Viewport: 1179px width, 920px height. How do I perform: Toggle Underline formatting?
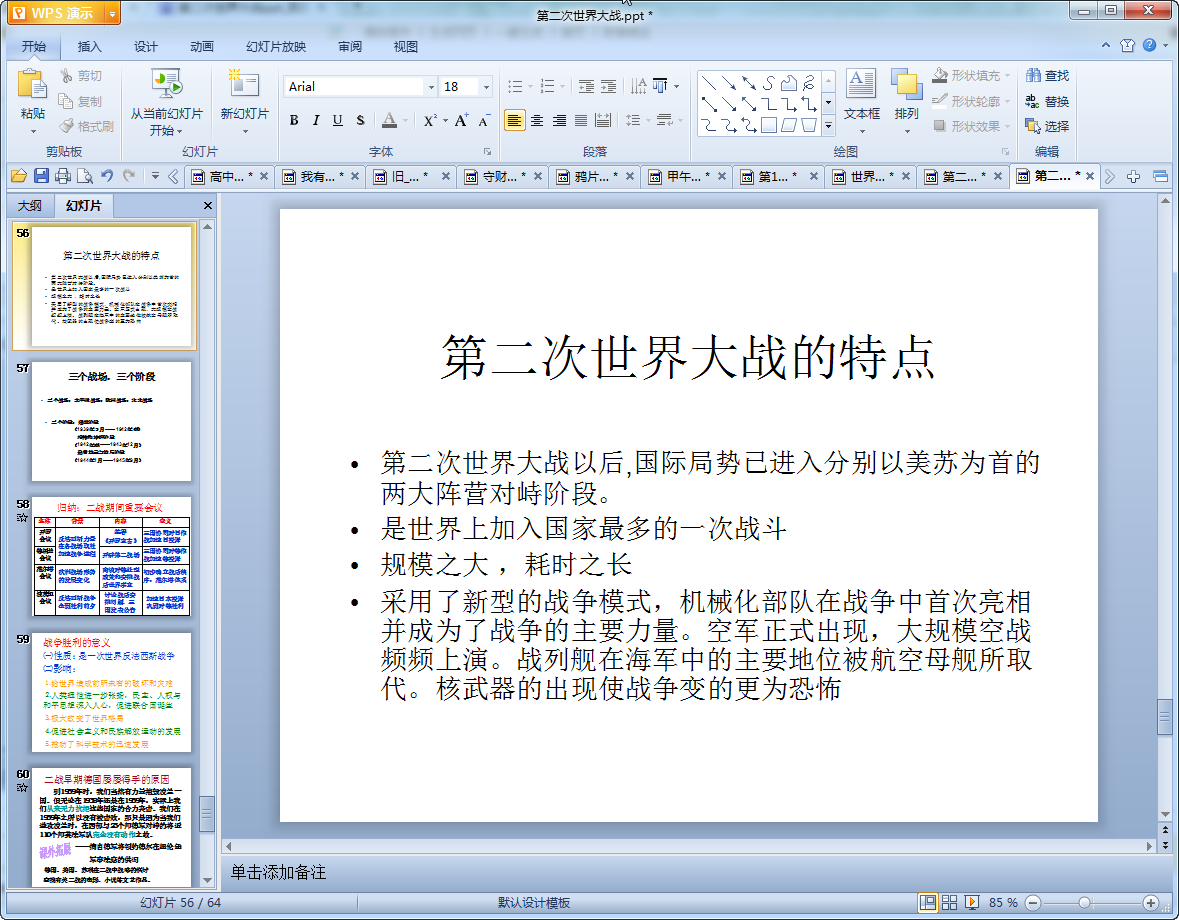338,120
